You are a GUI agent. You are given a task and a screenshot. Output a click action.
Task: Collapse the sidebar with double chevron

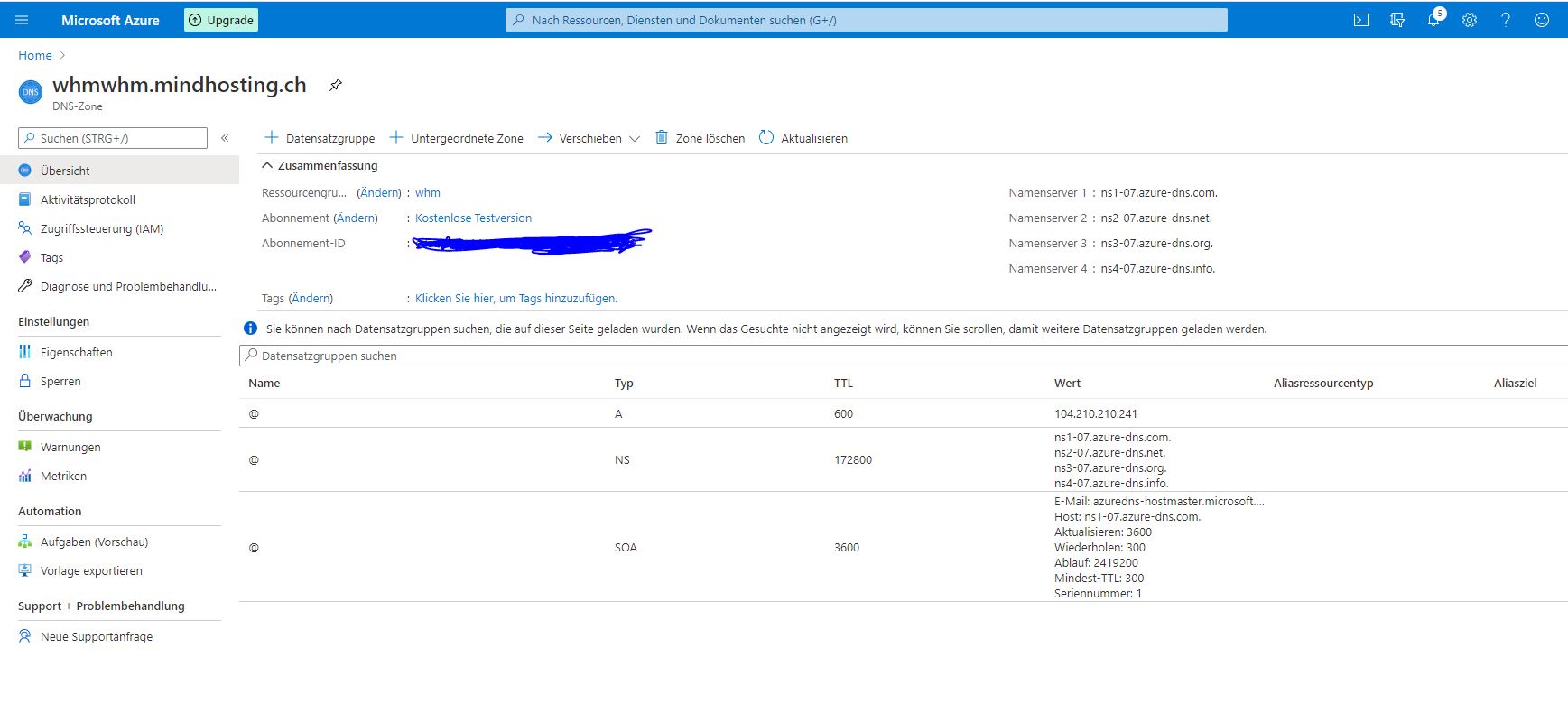pyautogui.click(x=225, y=138)
